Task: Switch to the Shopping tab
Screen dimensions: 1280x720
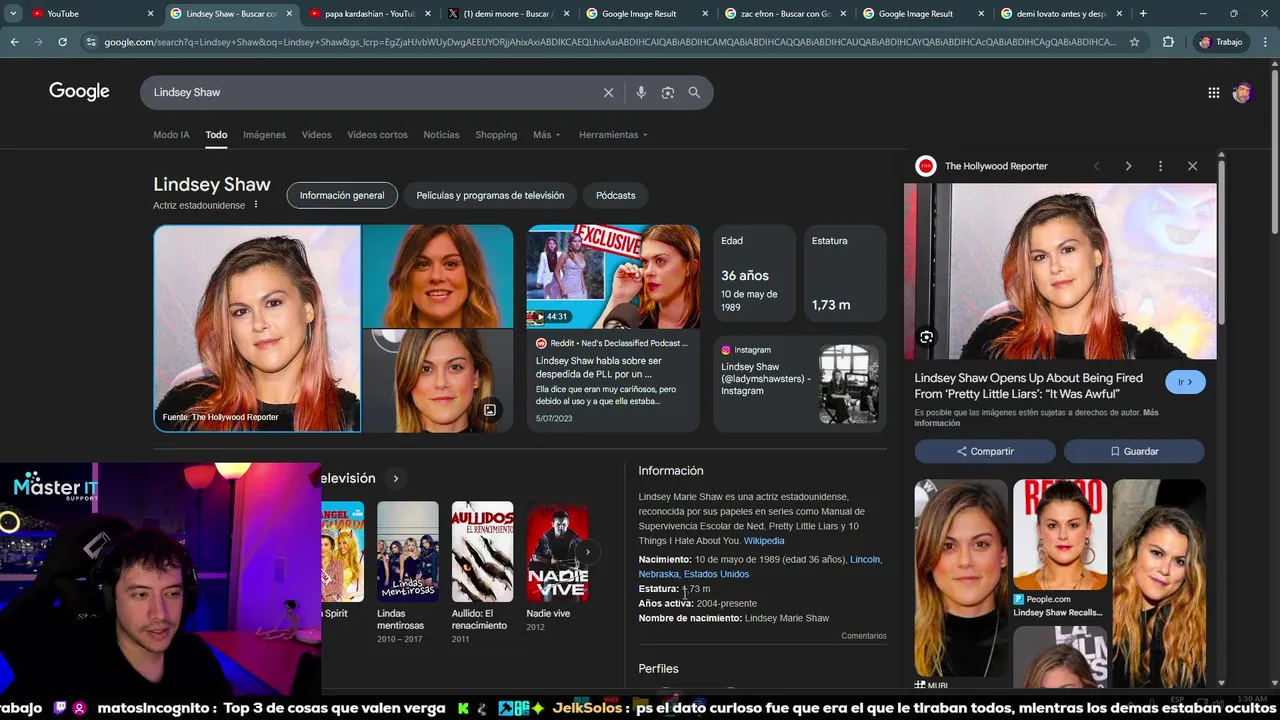Action: coord(496,135)
